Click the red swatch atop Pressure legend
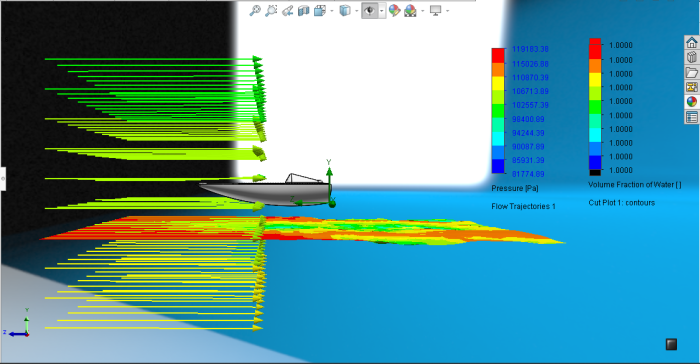The width and height of the screenshot is (700, 364). tap(498, 55)
